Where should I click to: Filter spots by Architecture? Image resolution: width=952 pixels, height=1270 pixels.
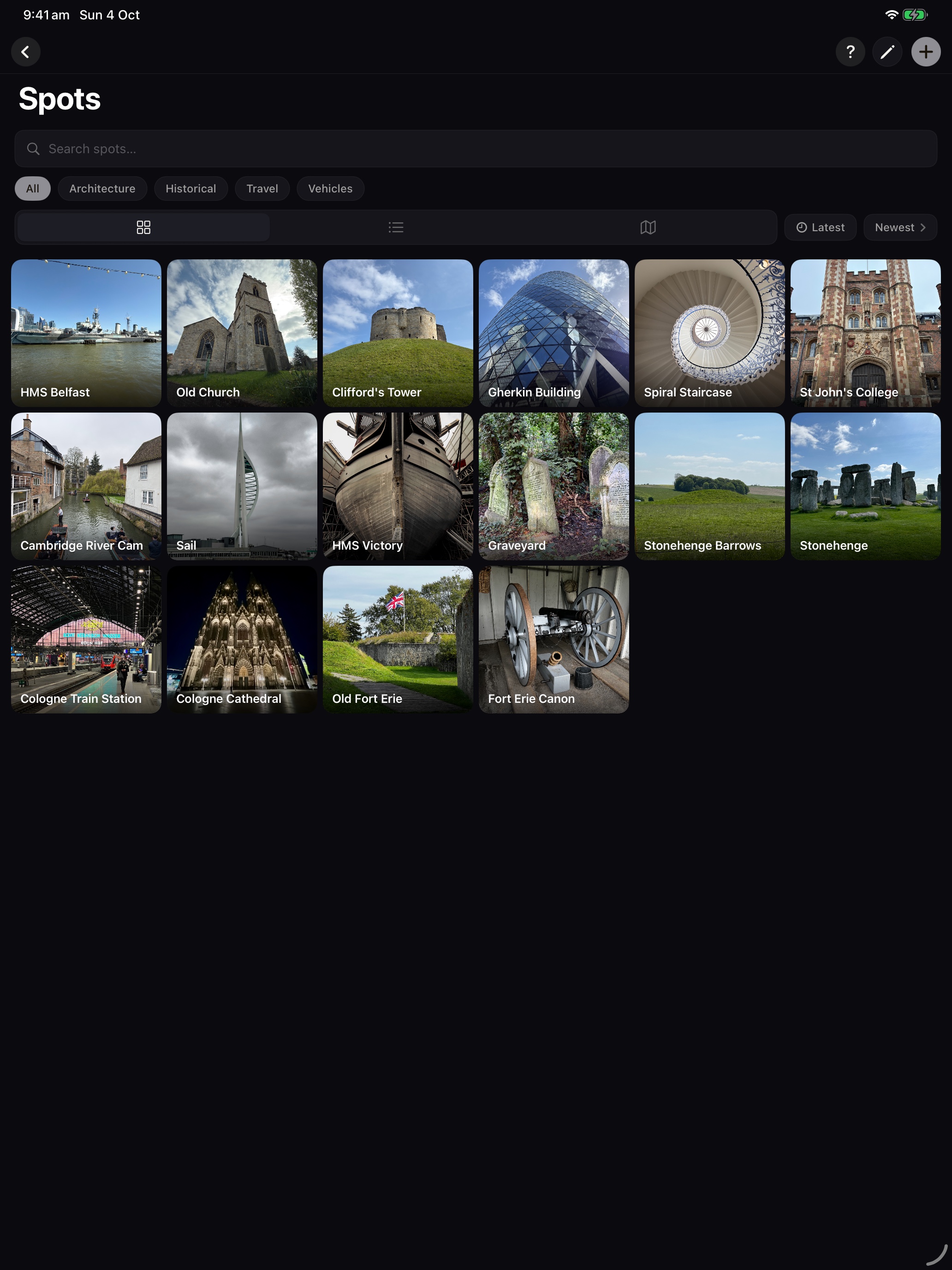102,188
